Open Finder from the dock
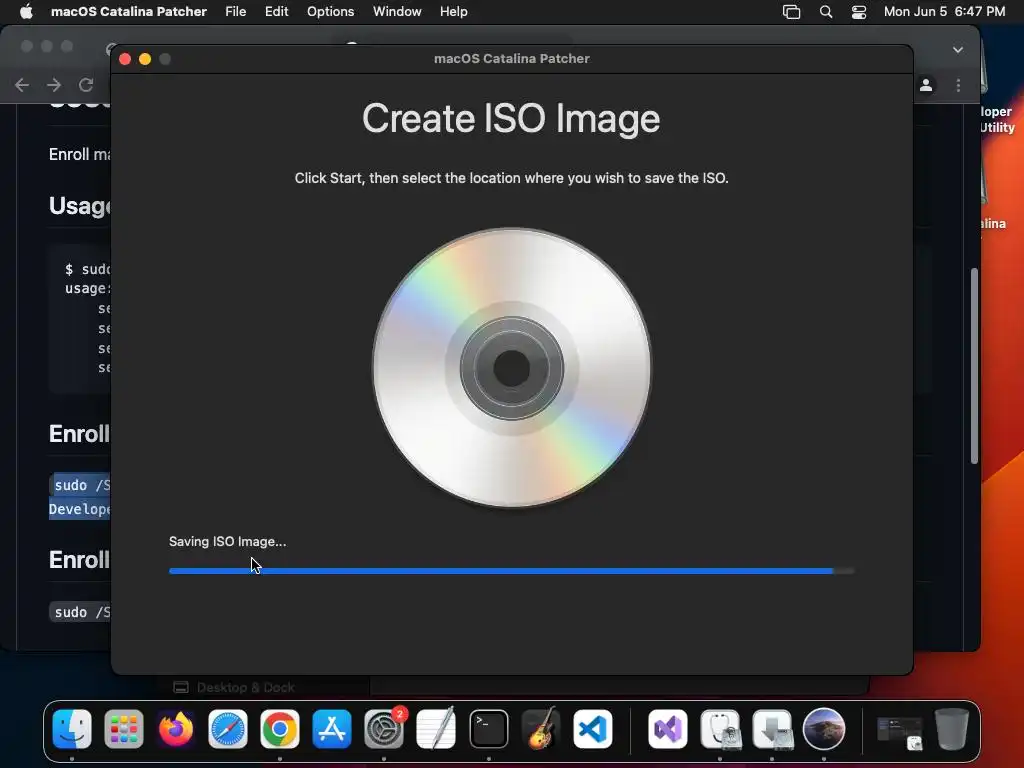This screenshot has width=1024, height=768. coord(72,729)
